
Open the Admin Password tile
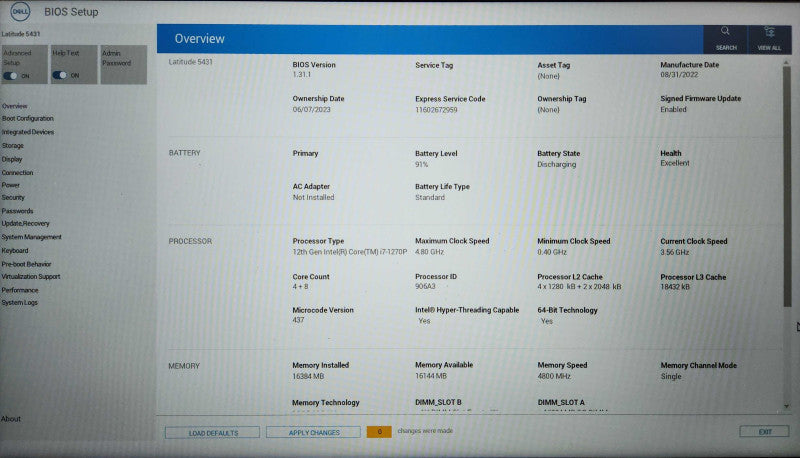click(x=123, y=64)
